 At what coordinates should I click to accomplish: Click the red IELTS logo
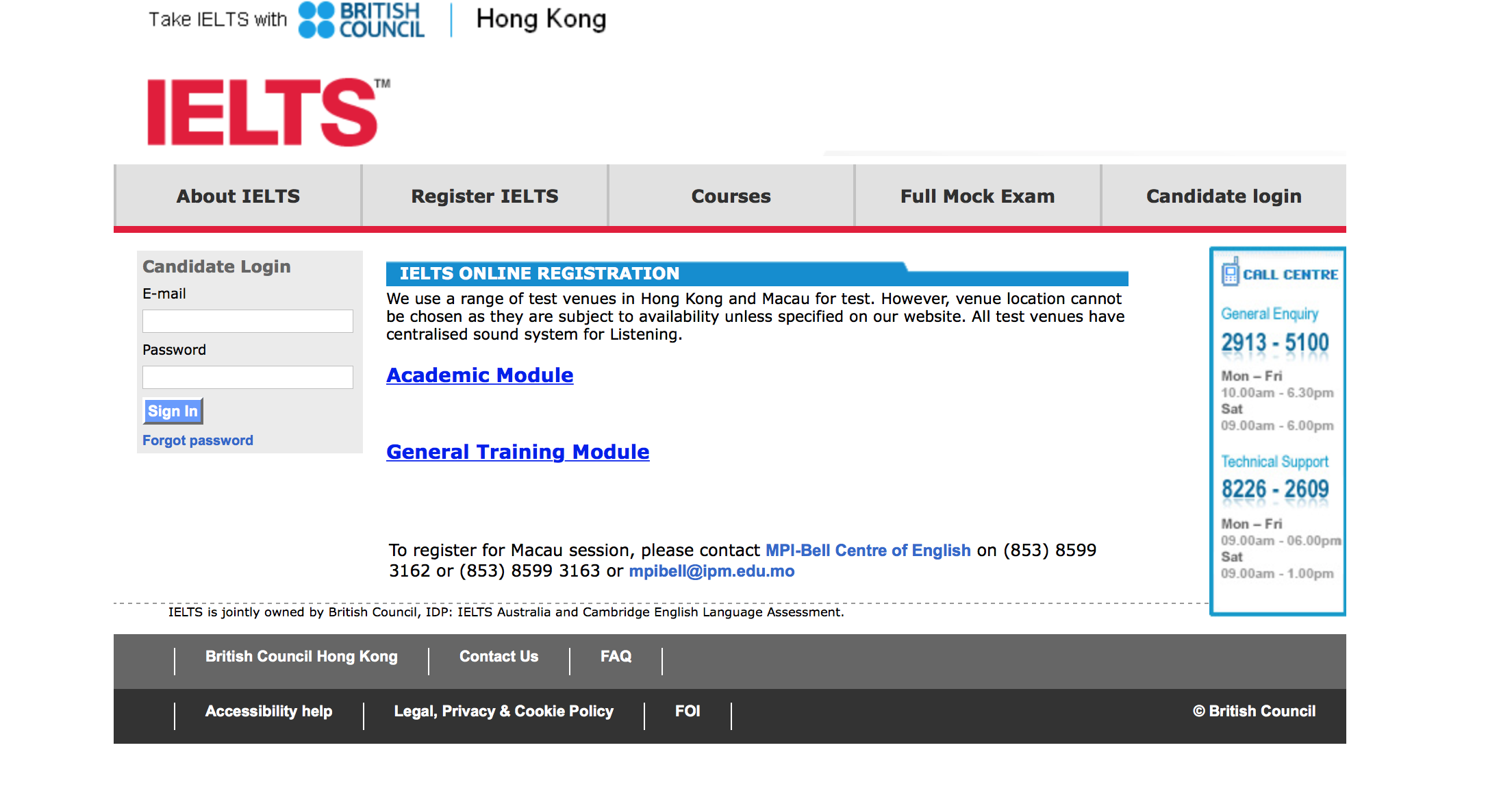(x=262, y=112)
